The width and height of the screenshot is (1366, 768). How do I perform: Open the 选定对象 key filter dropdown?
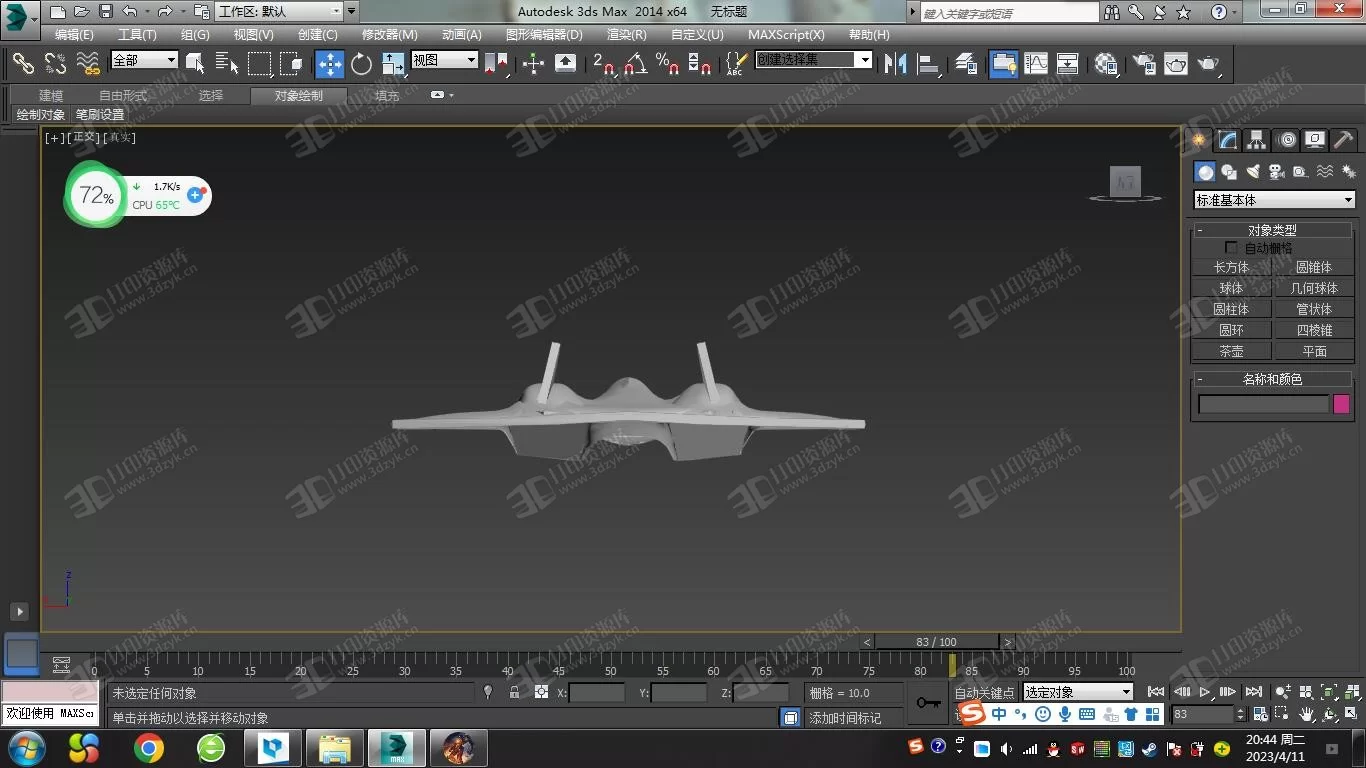tap(1077, 692)
